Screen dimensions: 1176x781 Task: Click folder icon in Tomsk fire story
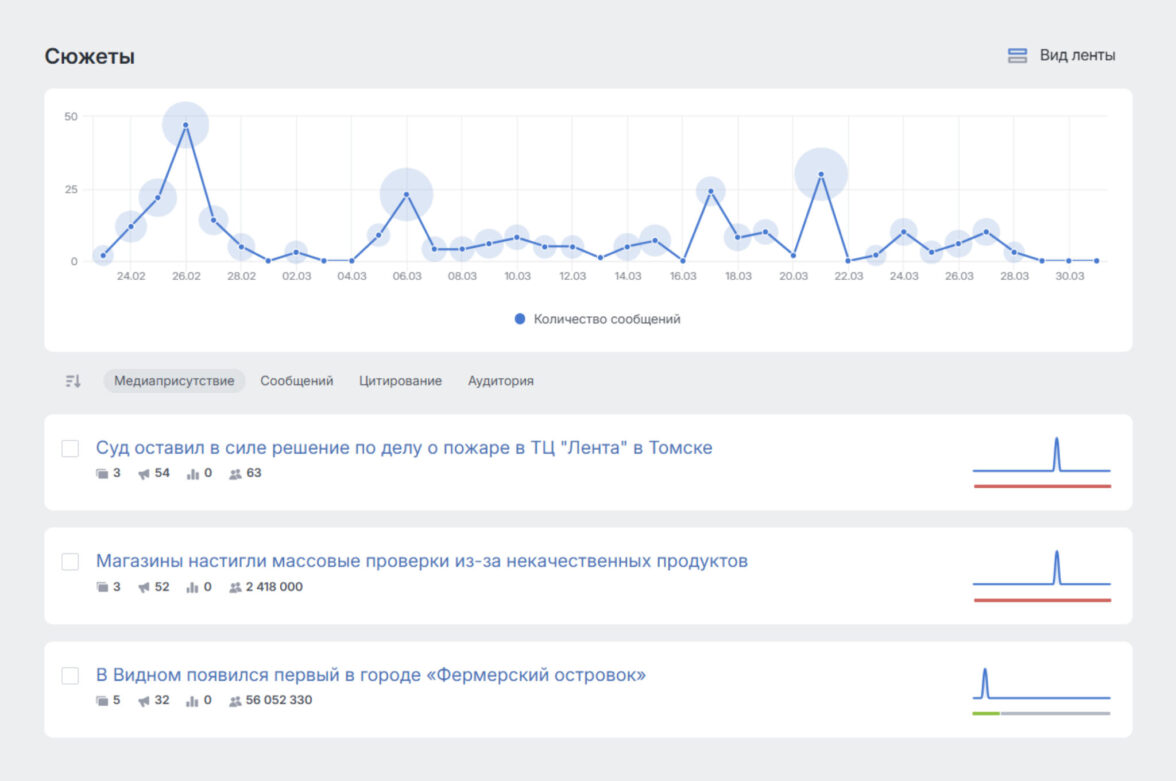[102, 474]
